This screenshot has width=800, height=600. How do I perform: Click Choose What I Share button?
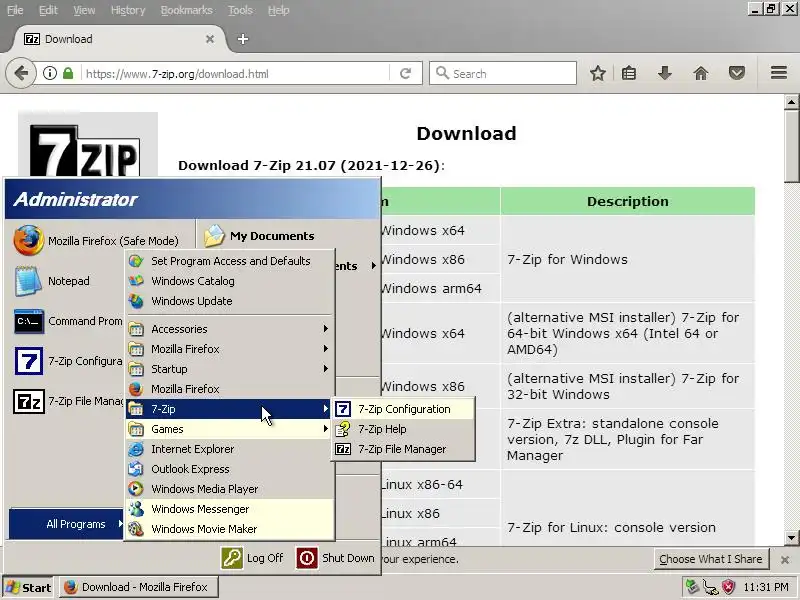click(x=711, y=559)
